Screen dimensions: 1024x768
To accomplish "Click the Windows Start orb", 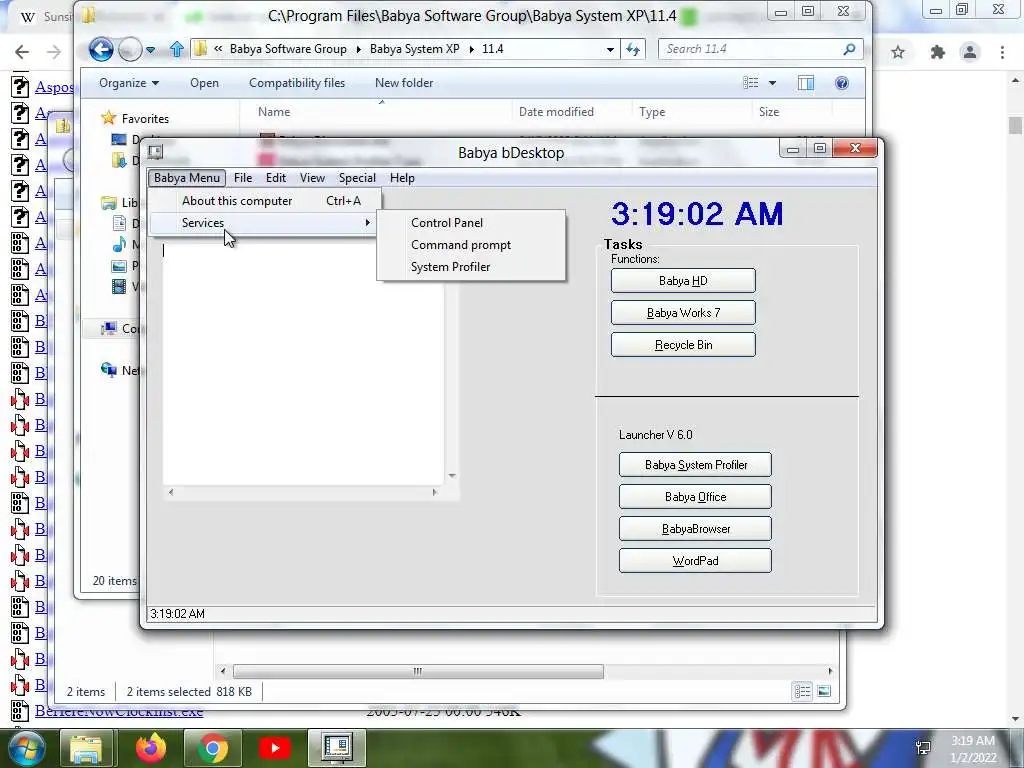I will [x=26, y=748].
